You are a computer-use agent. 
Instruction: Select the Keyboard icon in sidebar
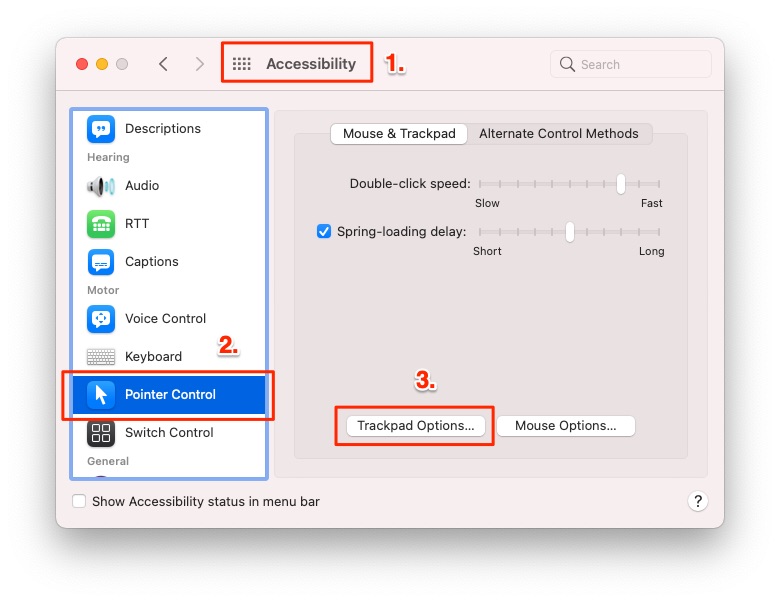tap(101, 357)
